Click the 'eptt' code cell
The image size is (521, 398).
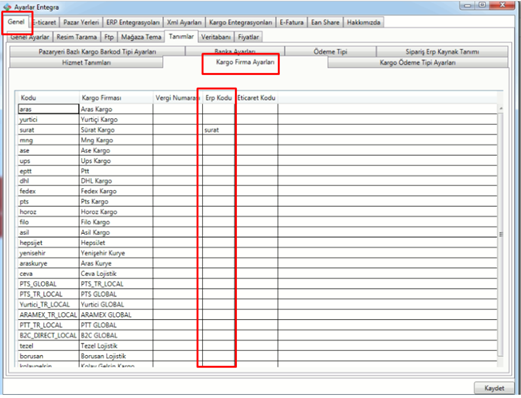click(x=49, y=171)
